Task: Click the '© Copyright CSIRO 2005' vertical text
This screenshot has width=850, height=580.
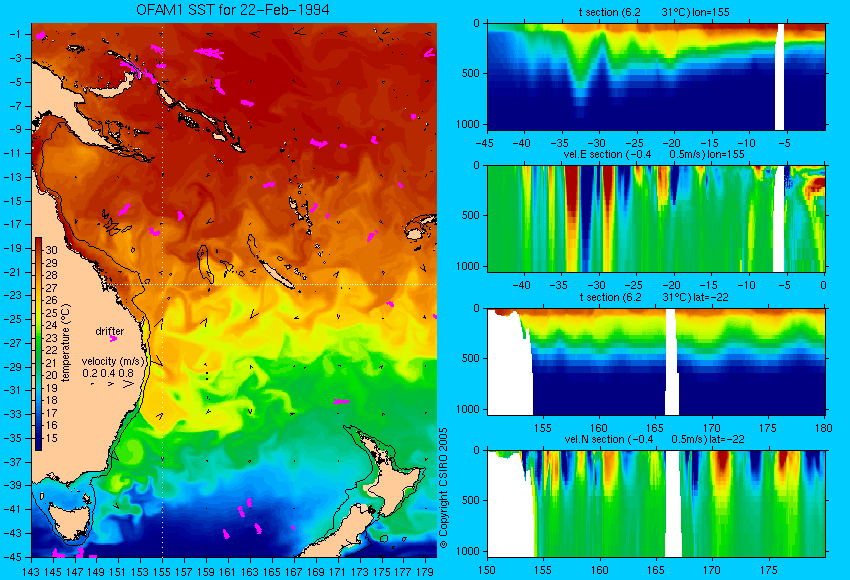Action: coord(443,488)
